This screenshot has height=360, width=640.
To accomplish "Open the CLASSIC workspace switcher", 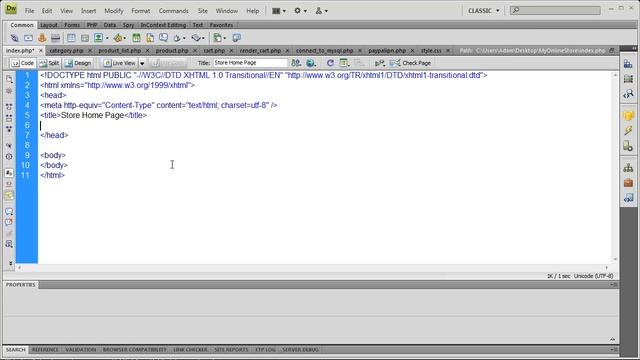I will click(x=484, y=11).
